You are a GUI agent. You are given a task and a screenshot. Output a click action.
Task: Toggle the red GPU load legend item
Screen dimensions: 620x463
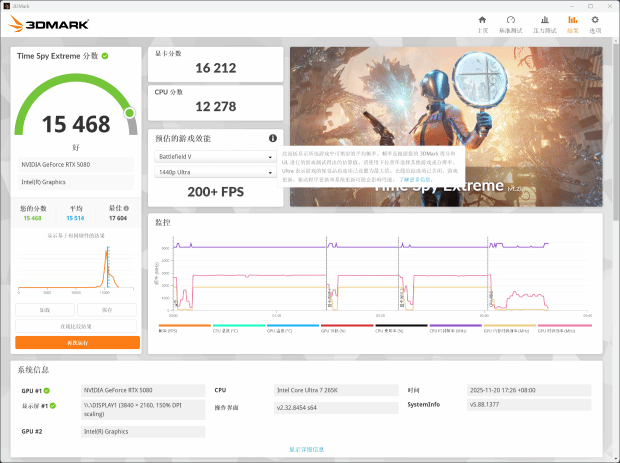pos(347,327)
